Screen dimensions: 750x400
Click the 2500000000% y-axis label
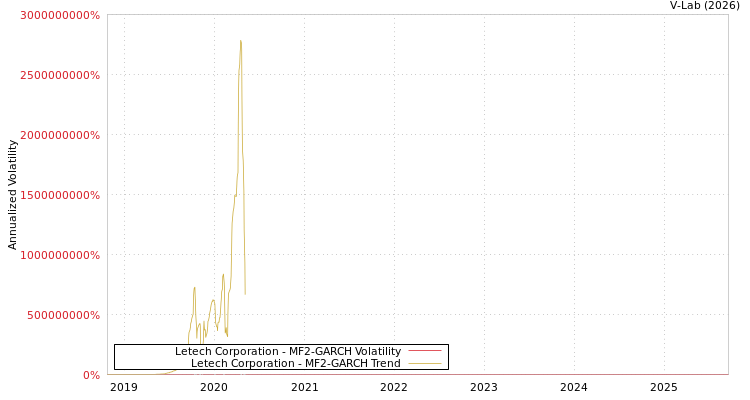click(60, 75)
